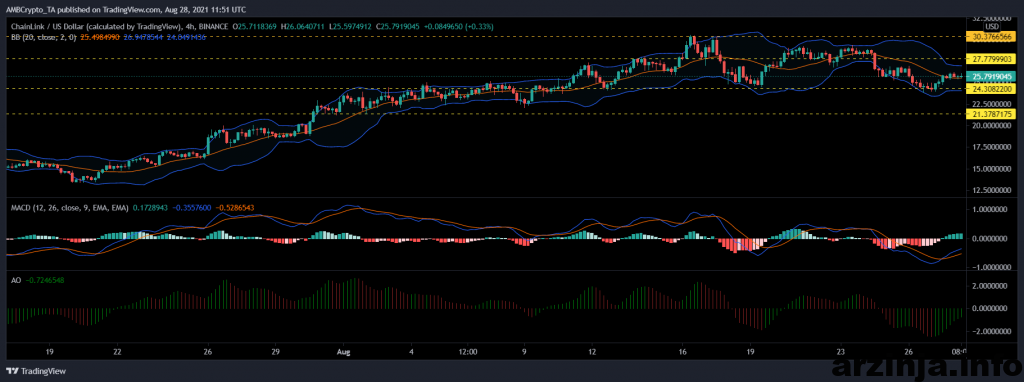Viewport: 1024px width, 382px height.
Task: Click the AO value -0.7246548
Action: point(46,279)
